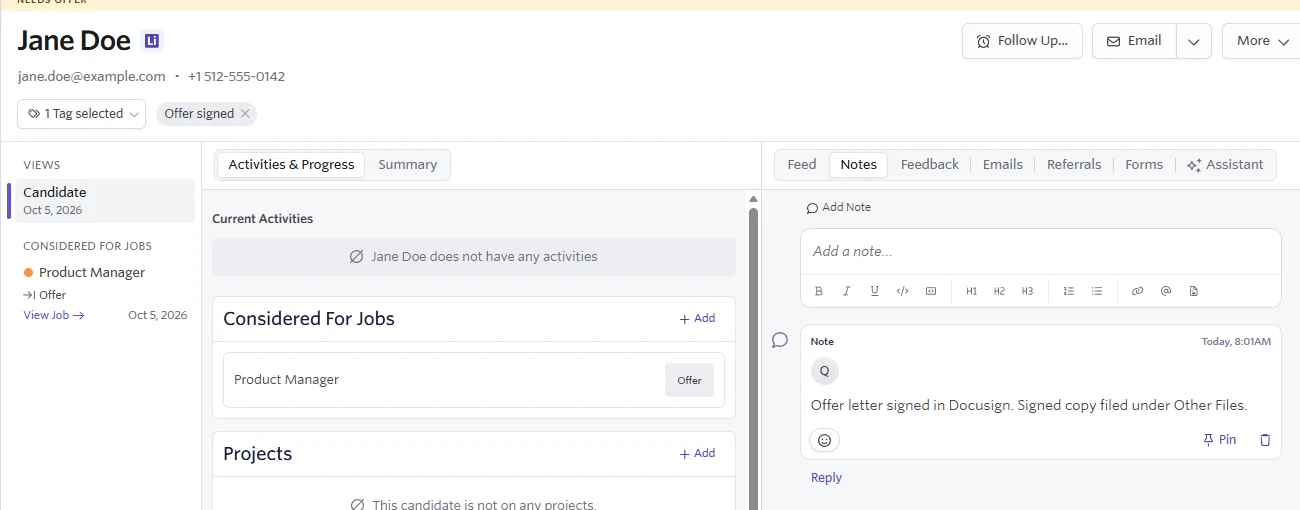Click the Add Note label
The height and width of the screenshot is (510, 1300).
(x=838, y=207)
